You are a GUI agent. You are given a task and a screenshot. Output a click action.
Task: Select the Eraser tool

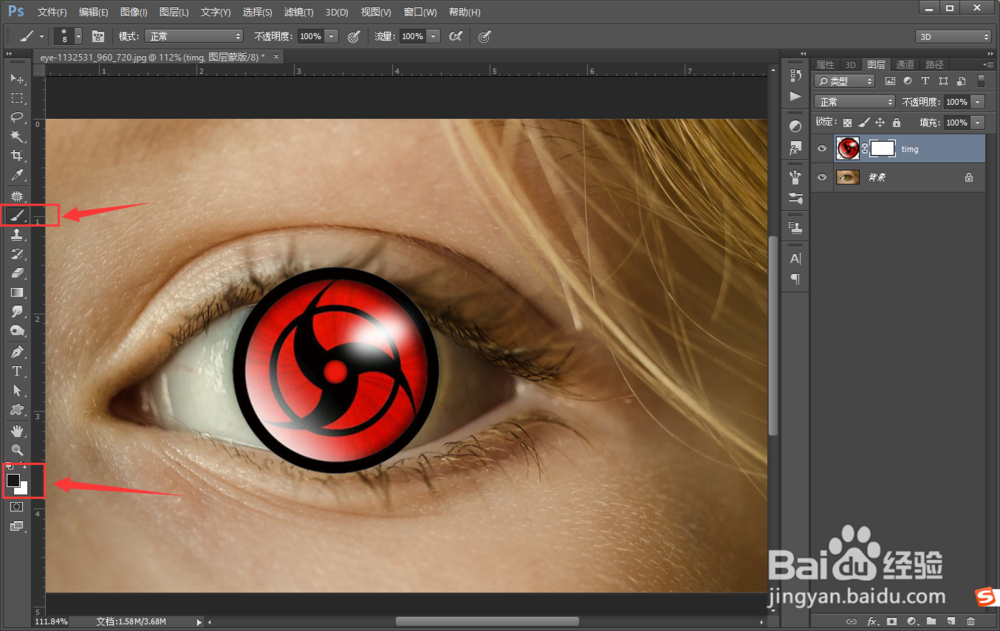point(17,273)
